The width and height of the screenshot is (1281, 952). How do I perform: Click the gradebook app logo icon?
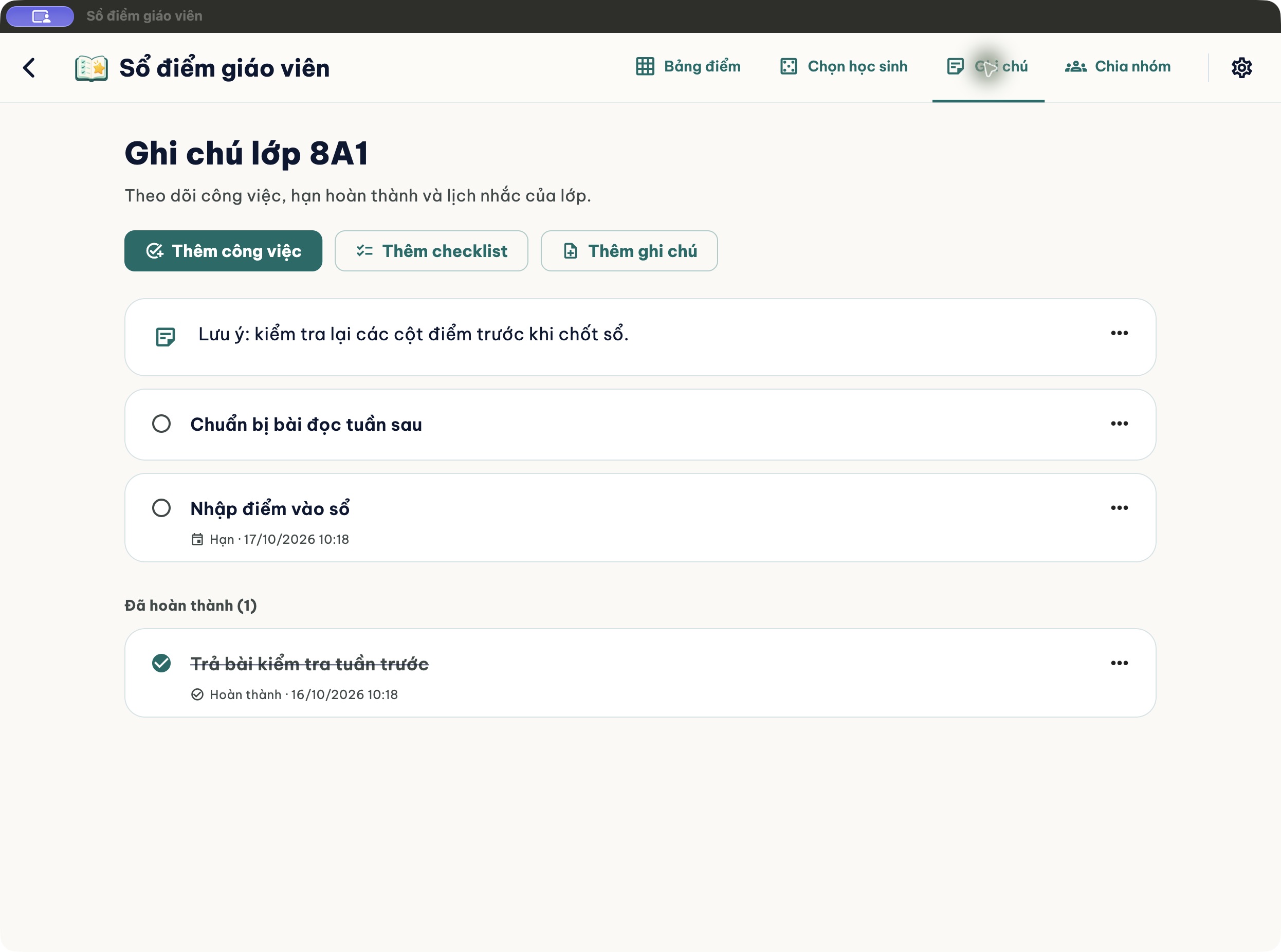click(x=91, y=68)
